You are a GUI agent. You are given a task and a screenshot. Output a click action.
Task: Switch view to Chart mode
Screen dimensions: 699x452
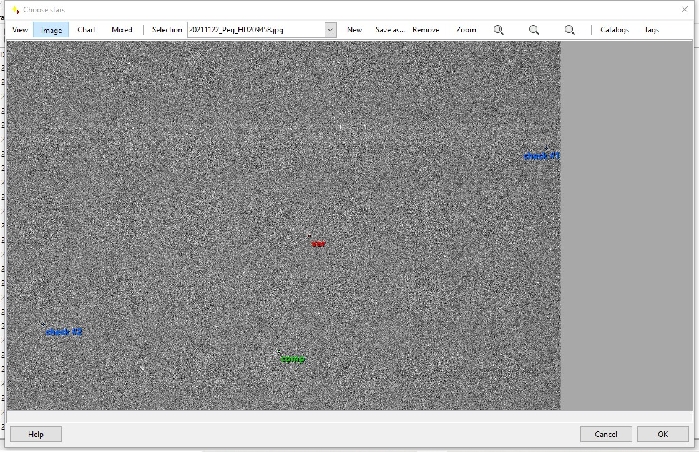(x=86, y=30)
